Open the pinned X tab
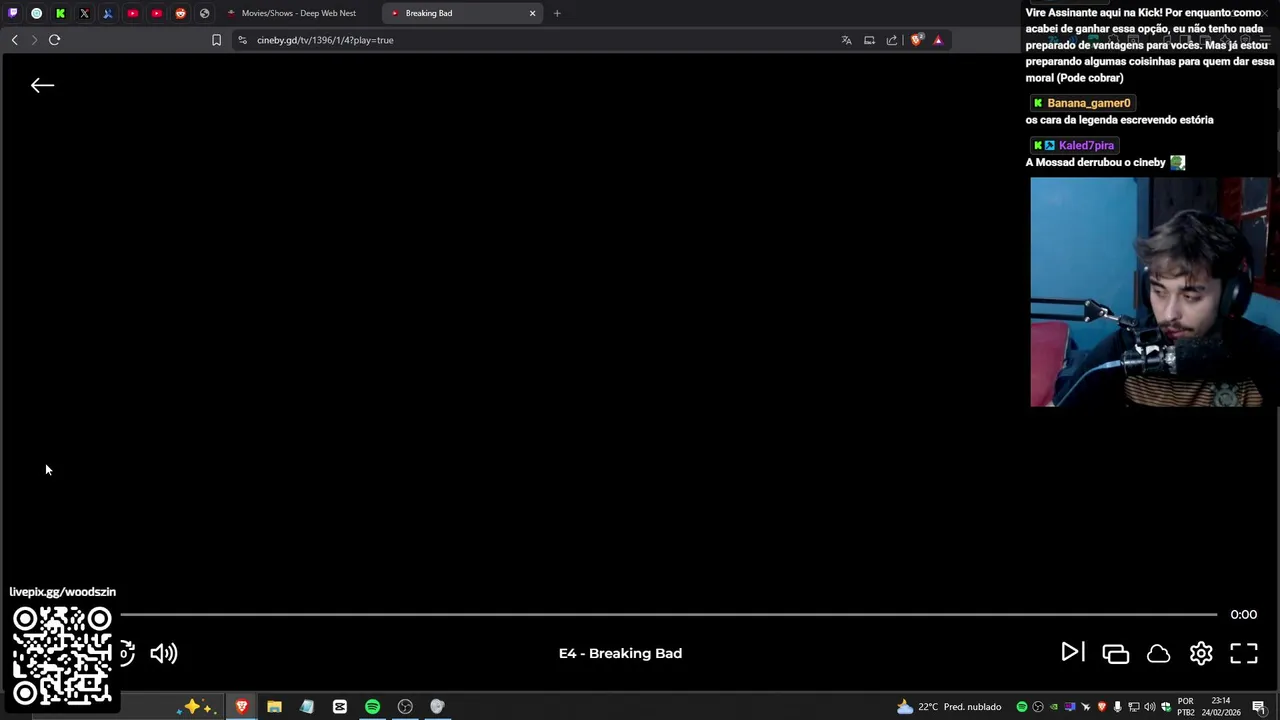Screen dimensions: 1280x720 pos(84,13)
